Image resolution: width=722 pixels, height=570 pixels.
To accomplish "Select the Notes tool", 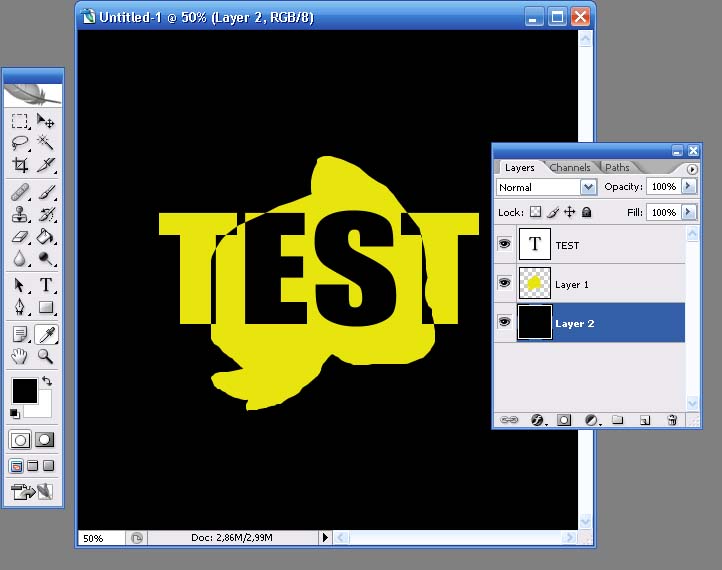I will point(20,334).
